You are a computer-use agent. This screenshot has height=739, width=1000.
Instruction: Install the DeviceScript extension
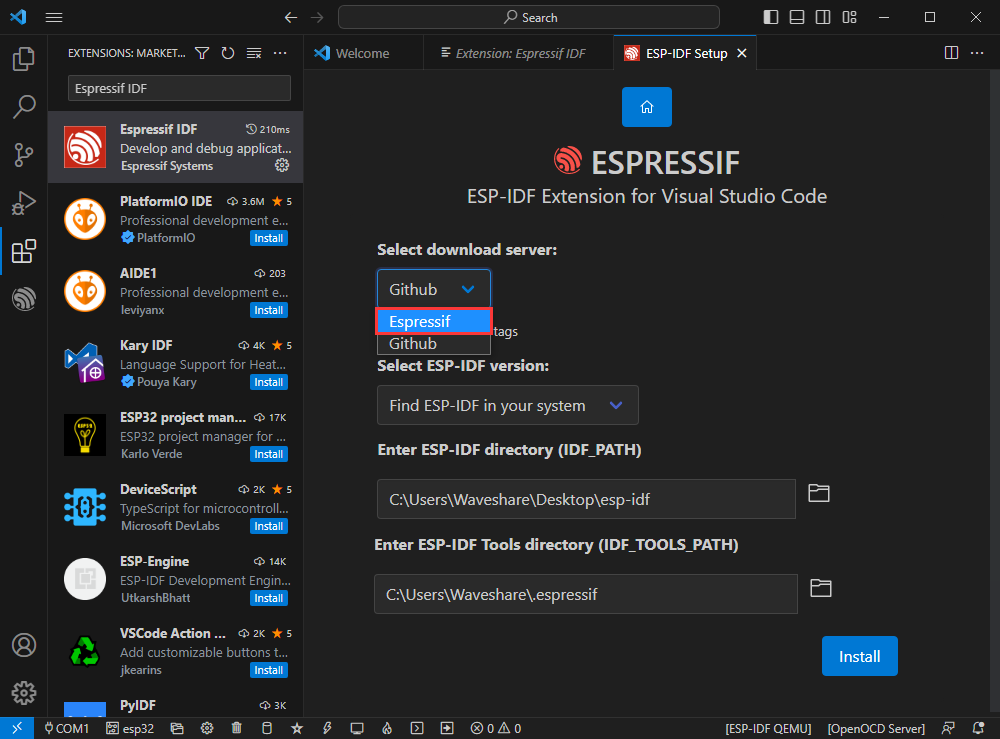pos(268,526)
